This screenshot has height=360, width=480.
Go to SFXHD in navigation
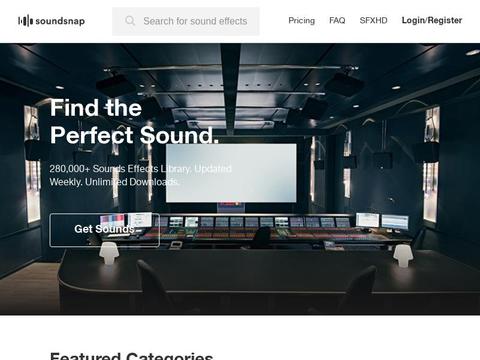click(373, 21)
